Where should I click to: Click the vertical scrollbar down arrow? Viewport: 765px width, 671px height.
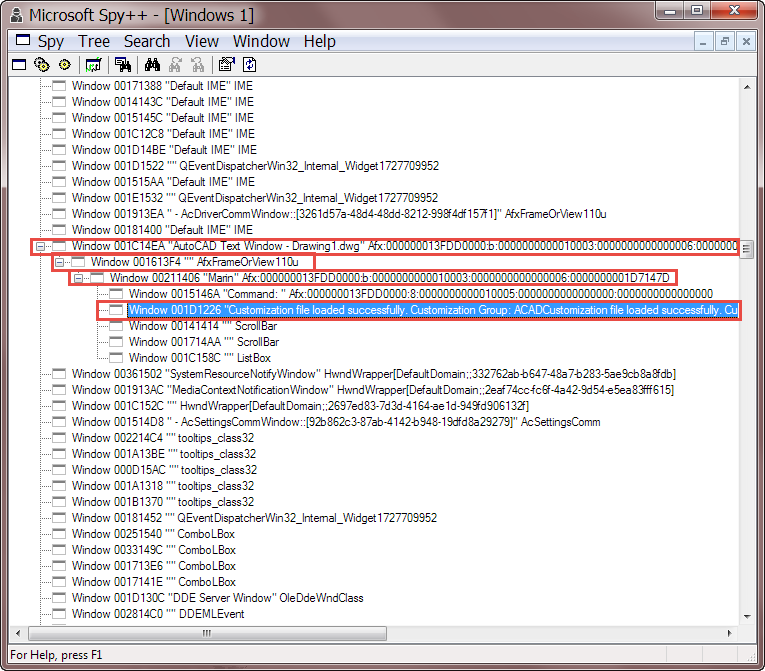pos(747,617)
